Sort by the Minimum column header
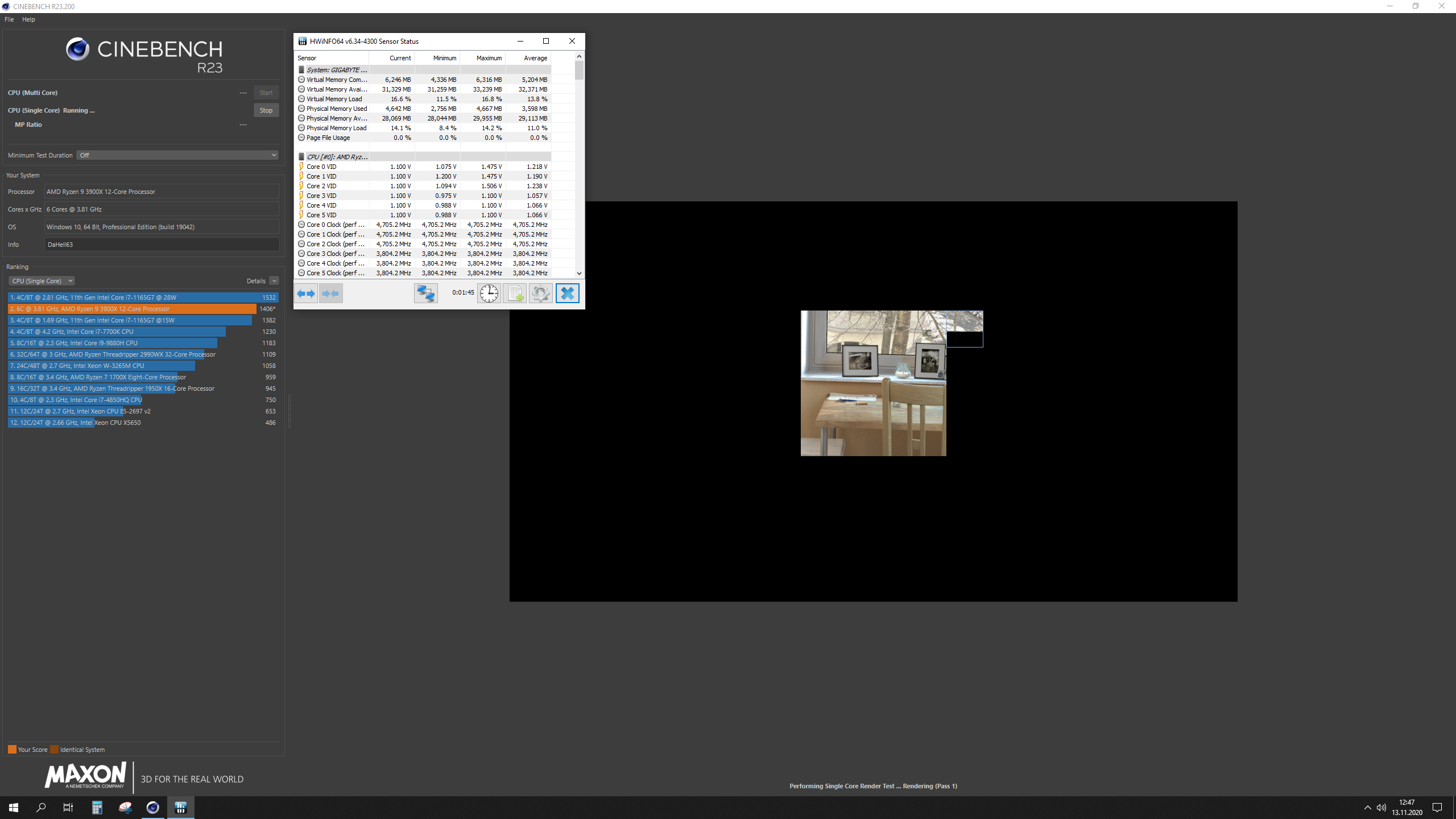This screenshot has height=819, width=1456. click(x=437, y=58)
